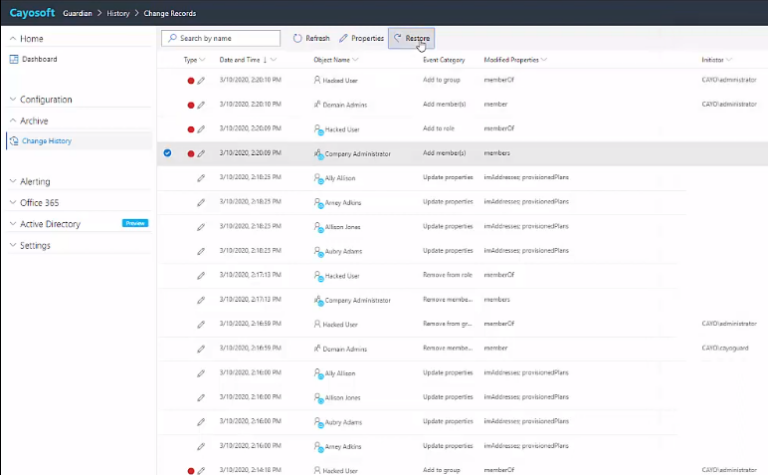The image size is (768, 475).
Task: Click the magnifier icon in the search box
Action: click(172, 38)
